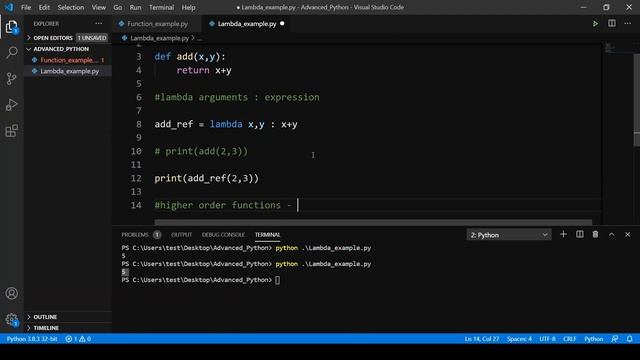The height and width of the screenshot is (360, 640).
Task: Switch to the Debug Console tab
Action: 223,235
